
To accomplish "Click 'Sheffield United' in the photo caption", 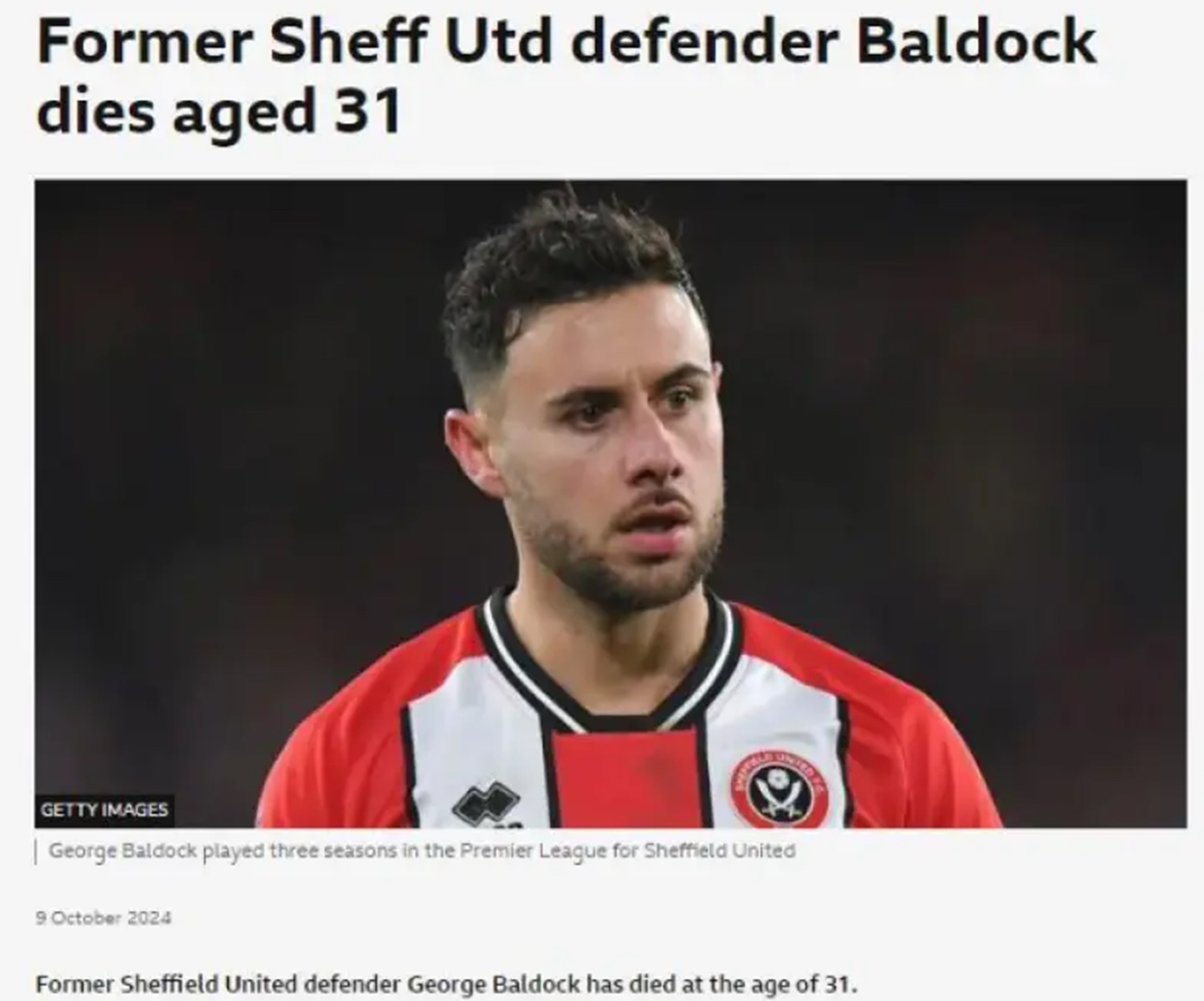I will 719,851.
